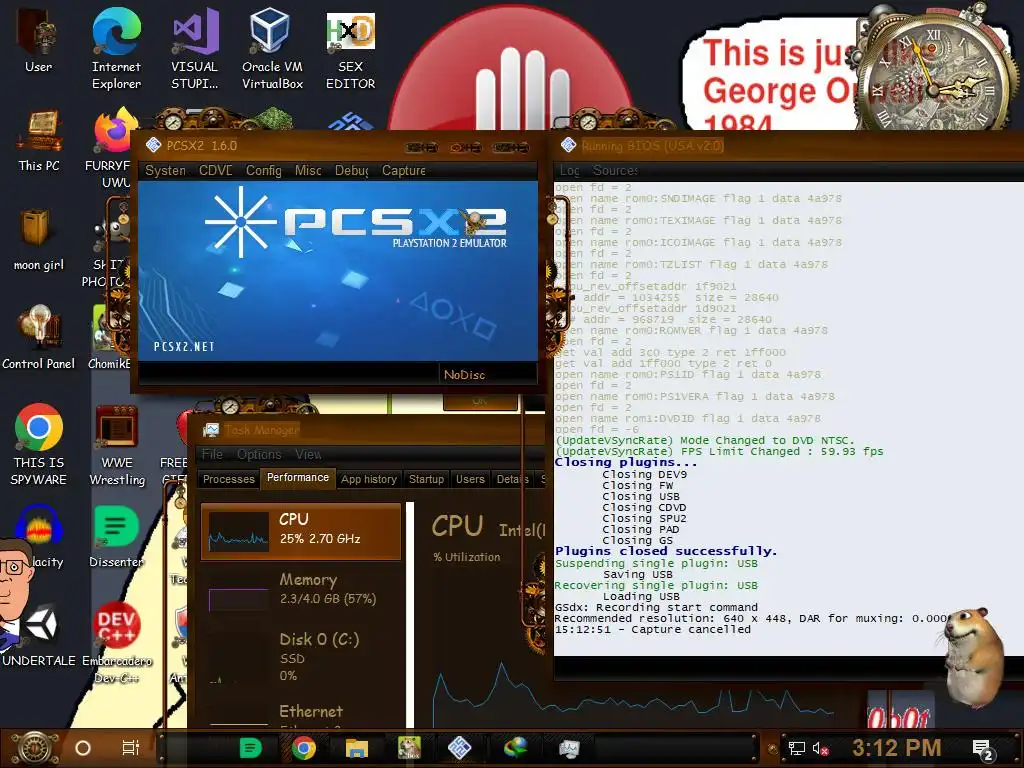Select Ethernet performance item

point(301,713)
